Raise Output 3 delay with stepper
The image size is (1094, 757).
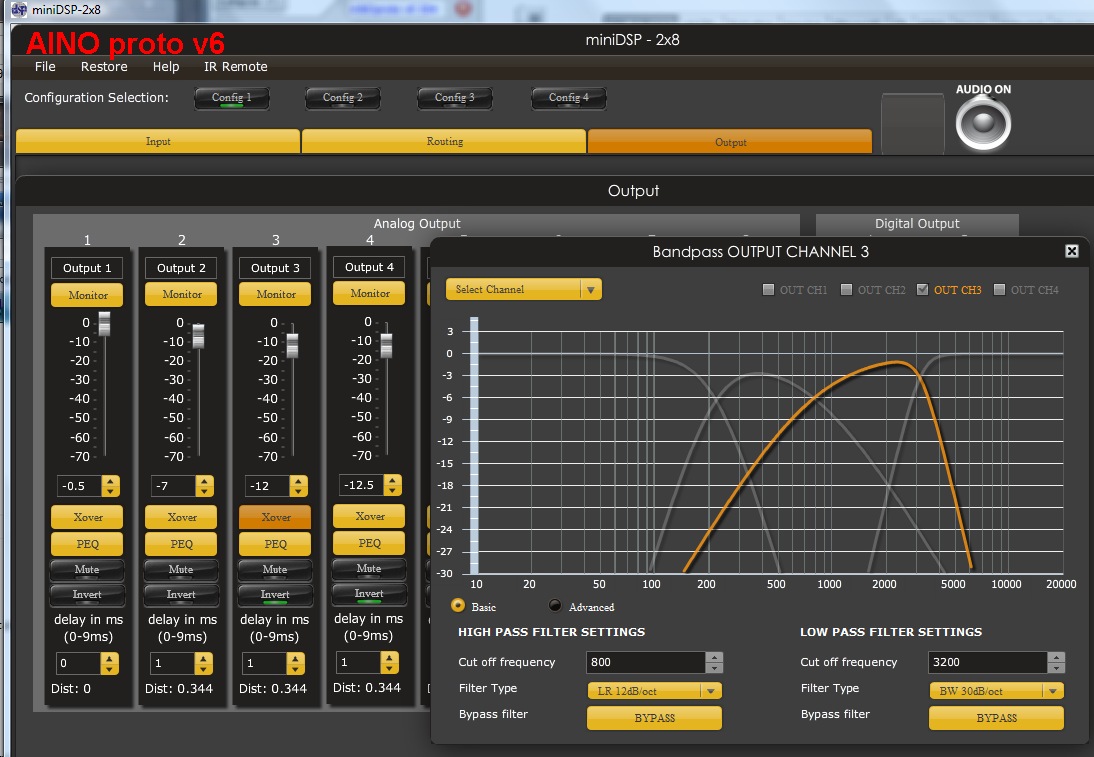[296, 658]
